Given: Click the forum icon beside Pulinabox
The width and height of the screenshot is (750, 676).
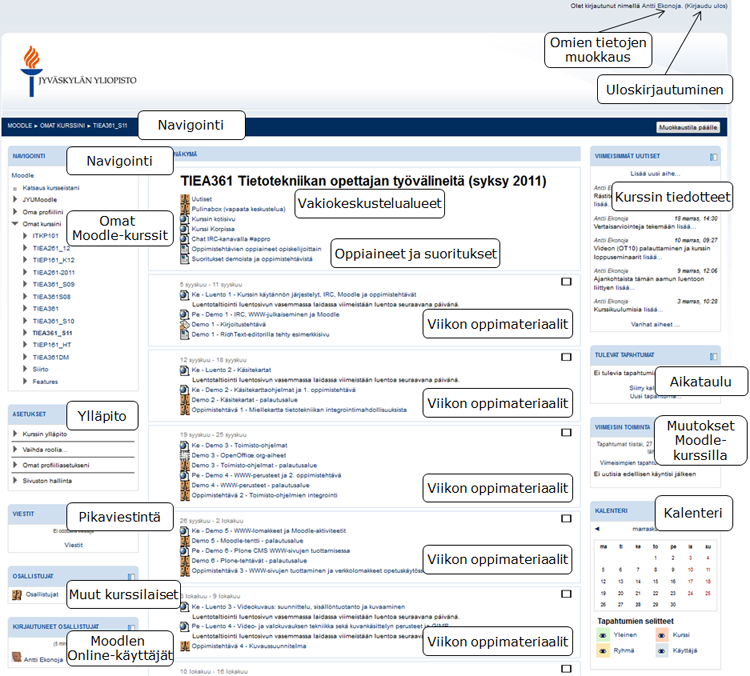Looking at the screenshot, I should [185, 209].
